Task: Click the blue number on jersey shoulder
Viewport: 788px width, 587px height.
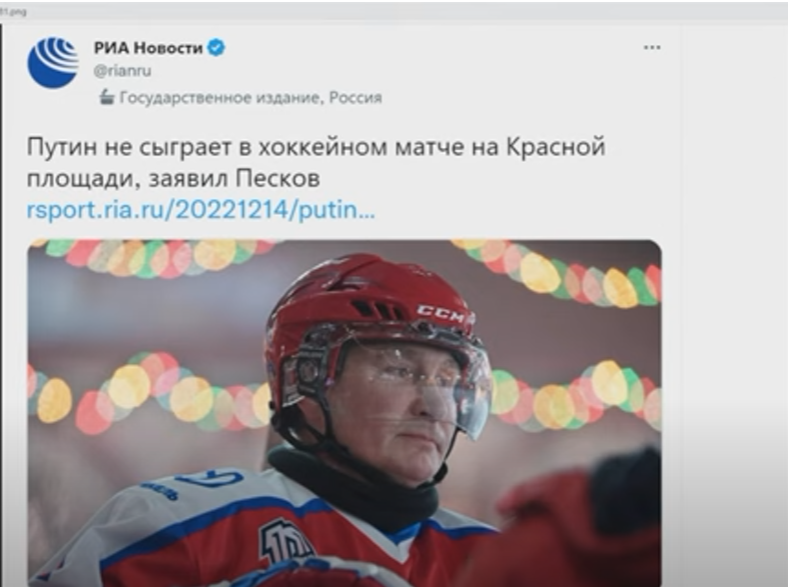Action: click(x=211, y=479)
